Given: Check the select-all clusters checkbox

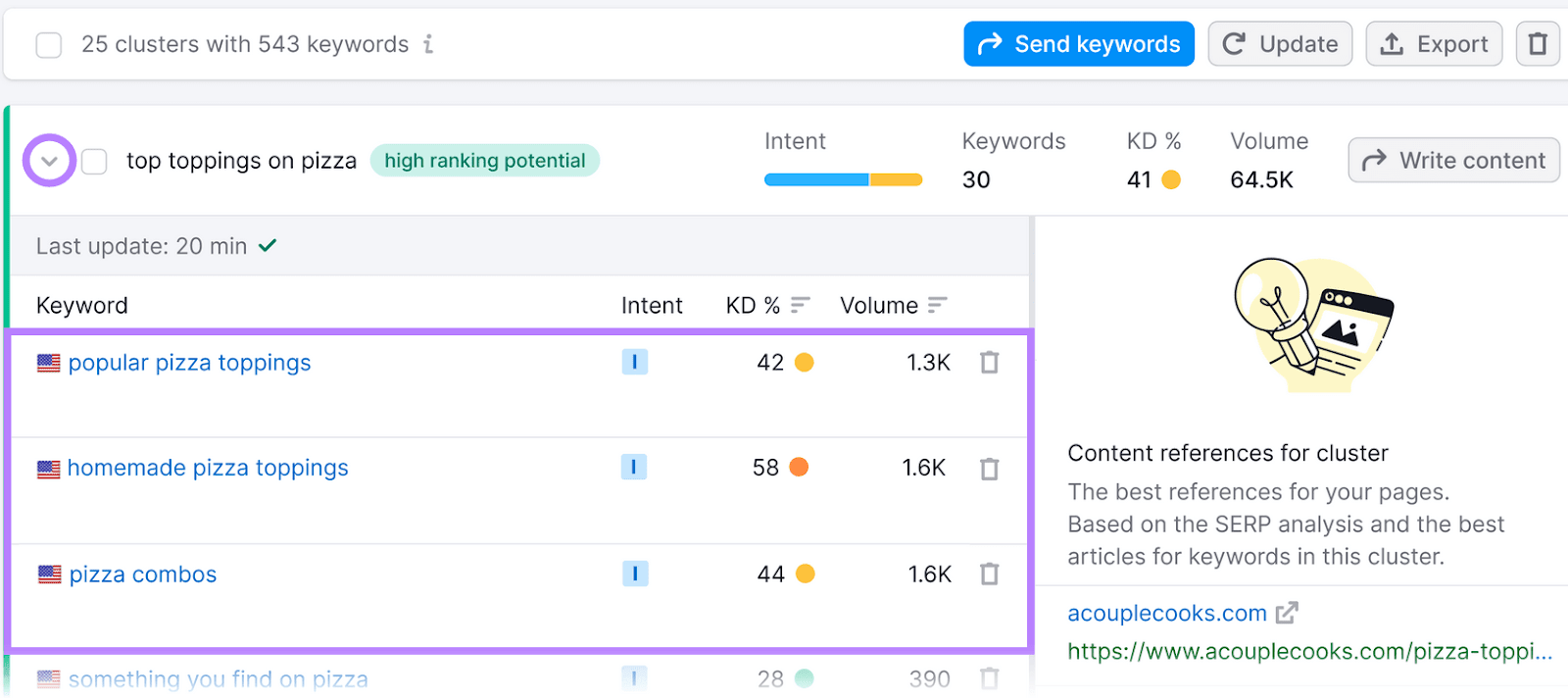Looking at the screenshot, I should tap(48, 45).
